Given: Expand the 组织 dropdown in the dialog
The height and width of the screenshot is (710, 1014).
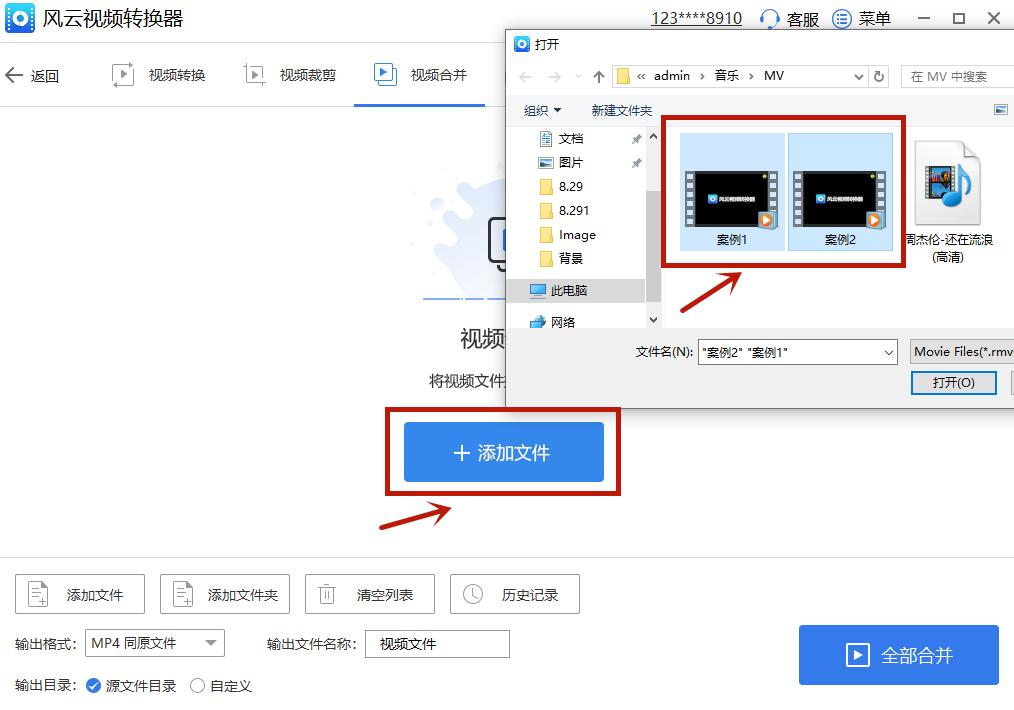Looking at the screenshot, I should click(x=541, y=110).
